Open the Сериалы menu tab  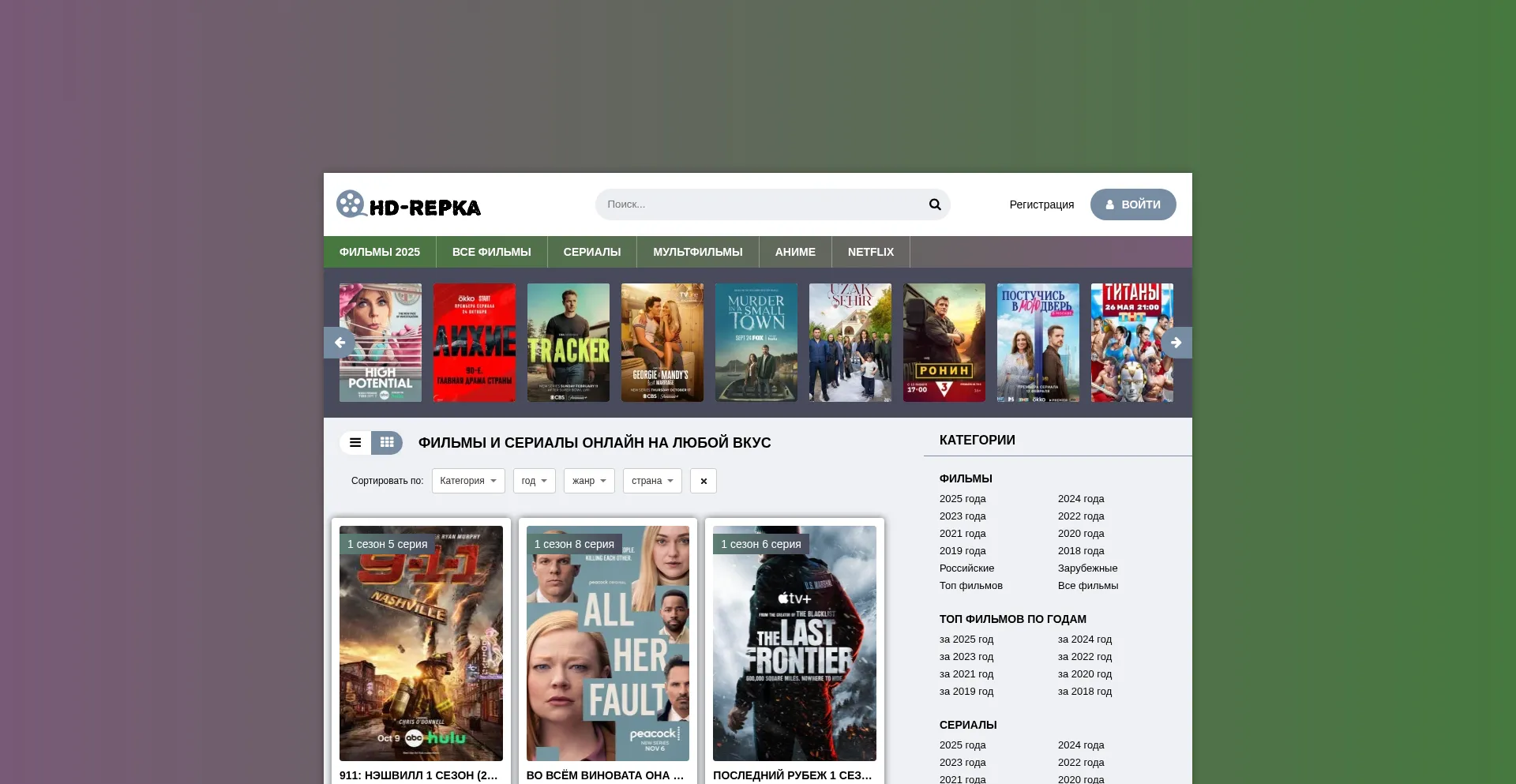click(x=592, y=252)
